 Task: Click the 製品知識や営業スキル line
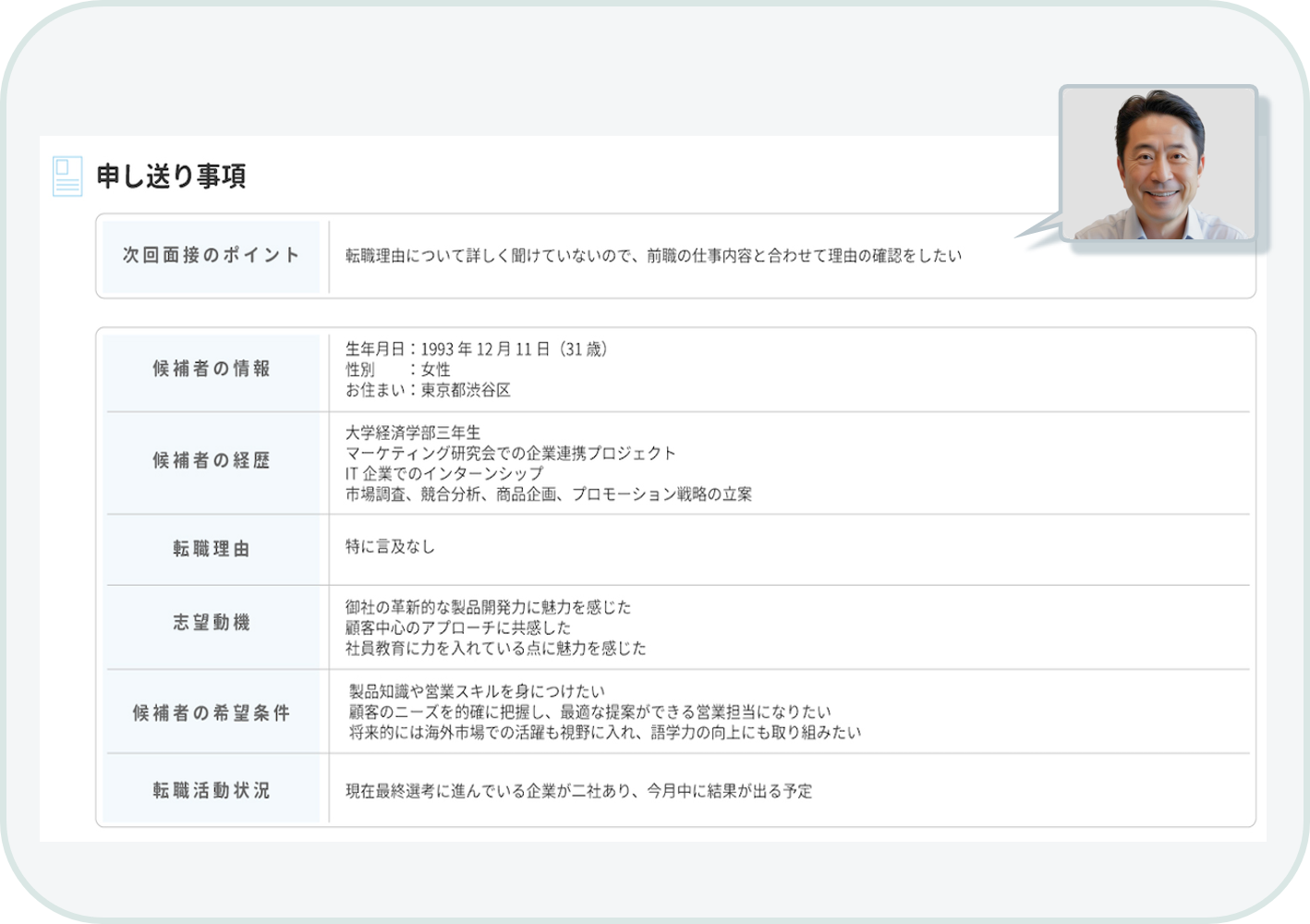pyautogui.click(x=477, y=691)
